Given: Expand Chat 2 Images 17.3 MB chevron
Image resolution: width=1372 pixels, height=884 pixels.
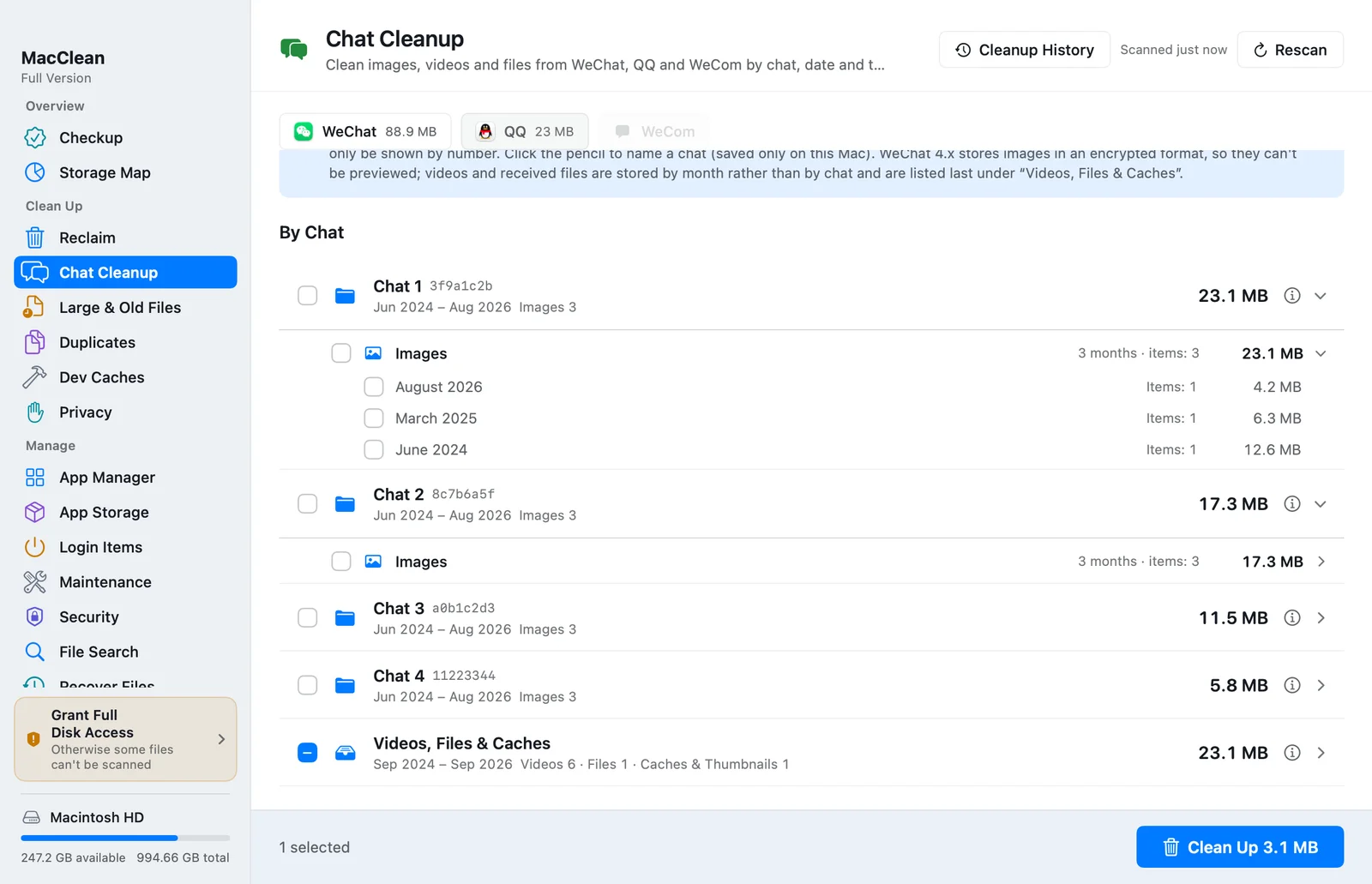Looking at the screenshot, I should [x=1321, y=562].
